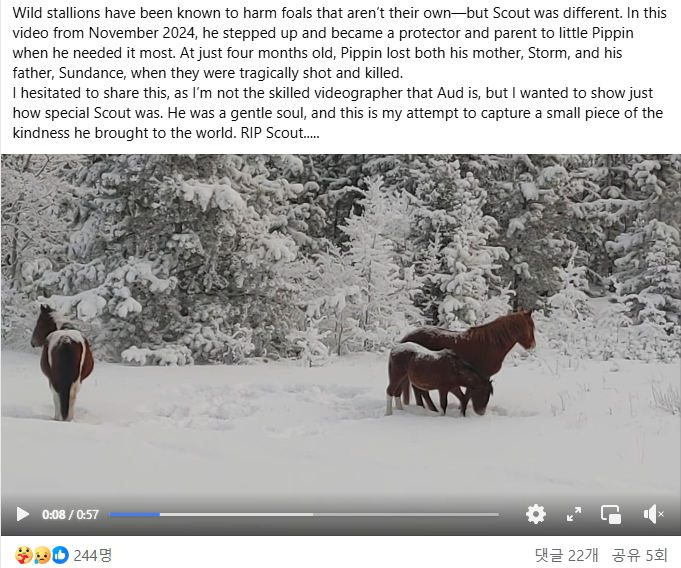The image size is (681, 568).
Task: Seek along the video progress bar
Action: 304,515
